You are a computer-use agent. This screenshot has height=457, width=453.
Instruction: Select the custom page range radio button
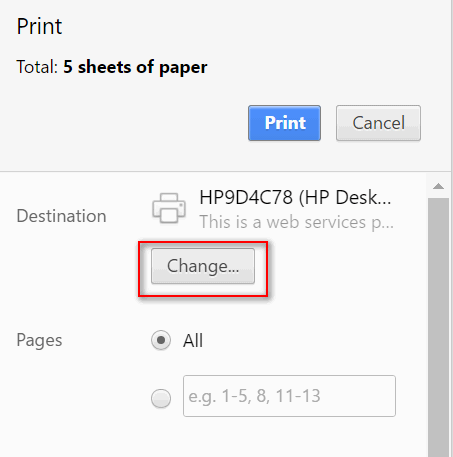point(161,398)
